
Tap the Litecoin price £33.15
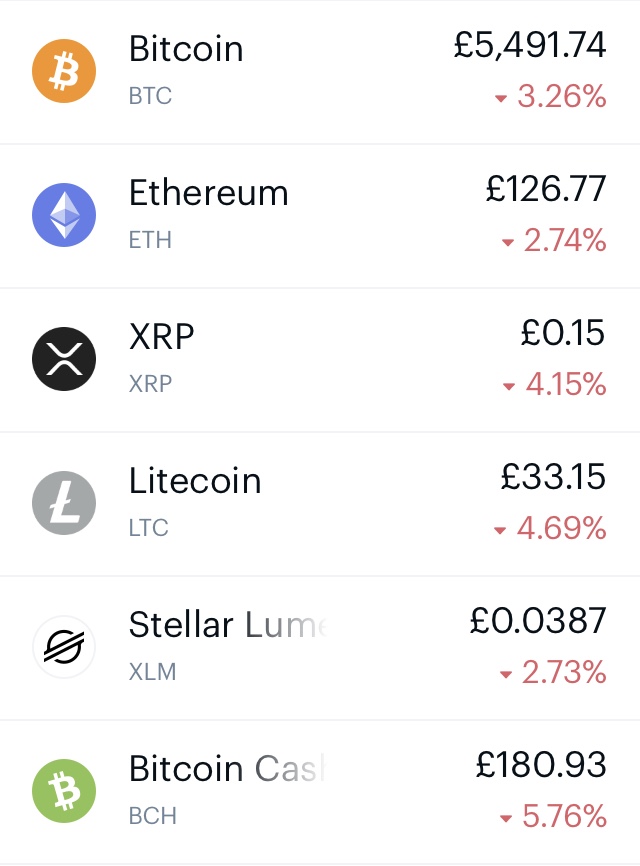point(553,477)
